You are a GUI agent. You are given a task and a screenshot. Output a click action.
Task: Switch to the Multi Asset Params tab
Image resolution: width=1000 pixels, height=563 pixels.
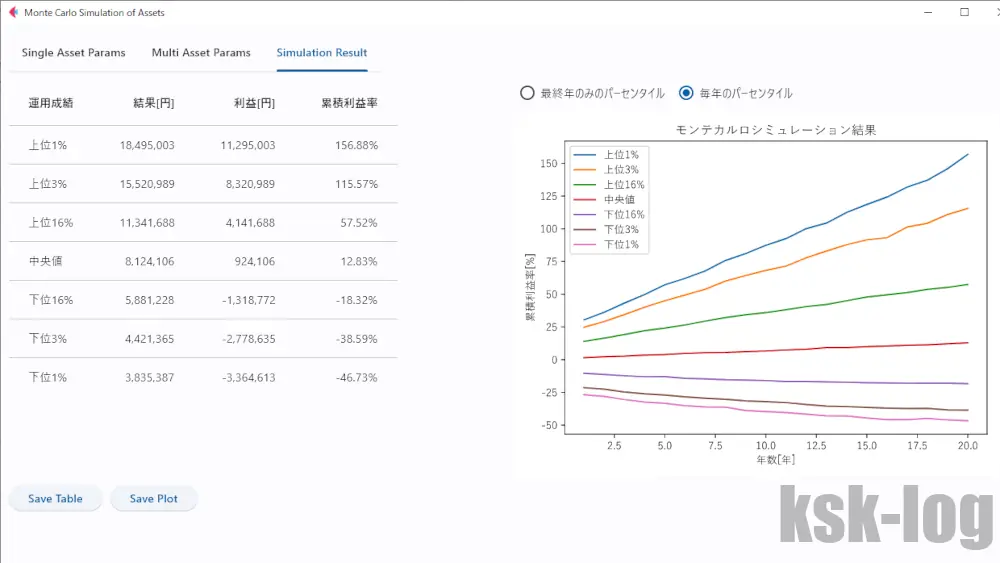coord(201,53)
